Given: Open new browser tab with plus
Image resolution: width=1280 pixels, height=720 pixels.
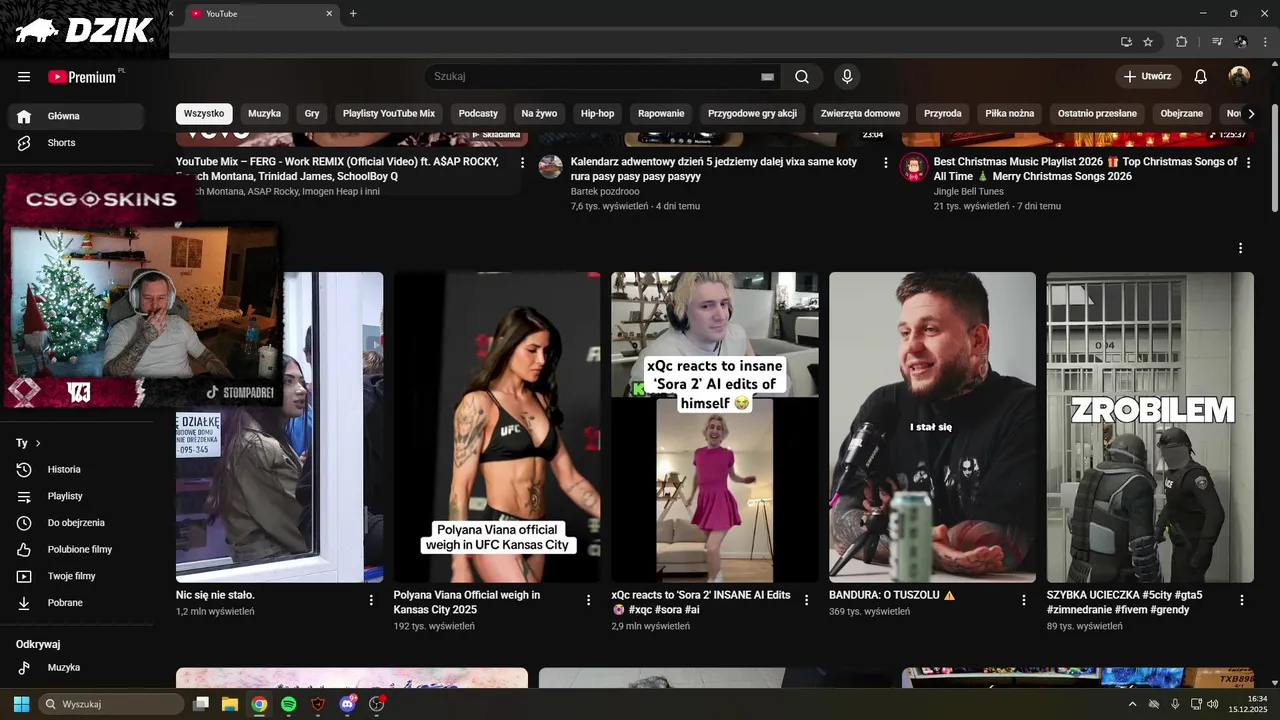Looking at the screenshot, I should pos(353,13).
